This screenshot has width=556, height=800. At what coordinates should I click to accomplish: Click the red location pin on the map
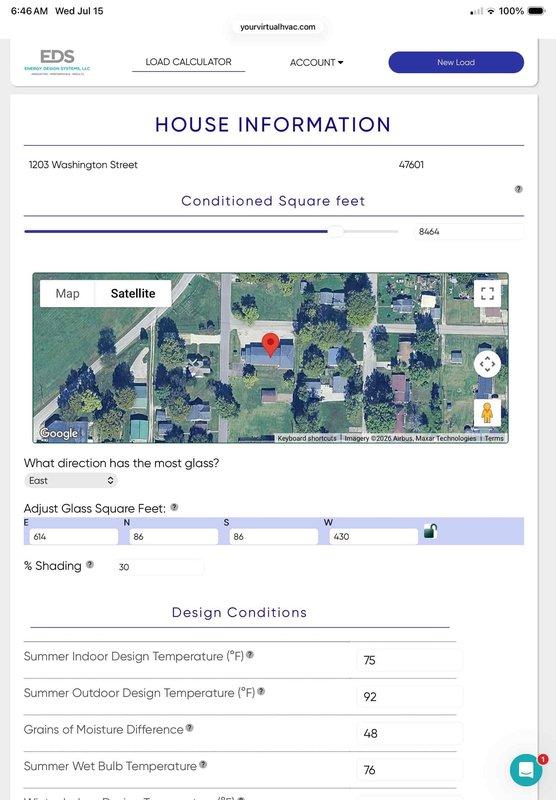(x=270, y=344)
